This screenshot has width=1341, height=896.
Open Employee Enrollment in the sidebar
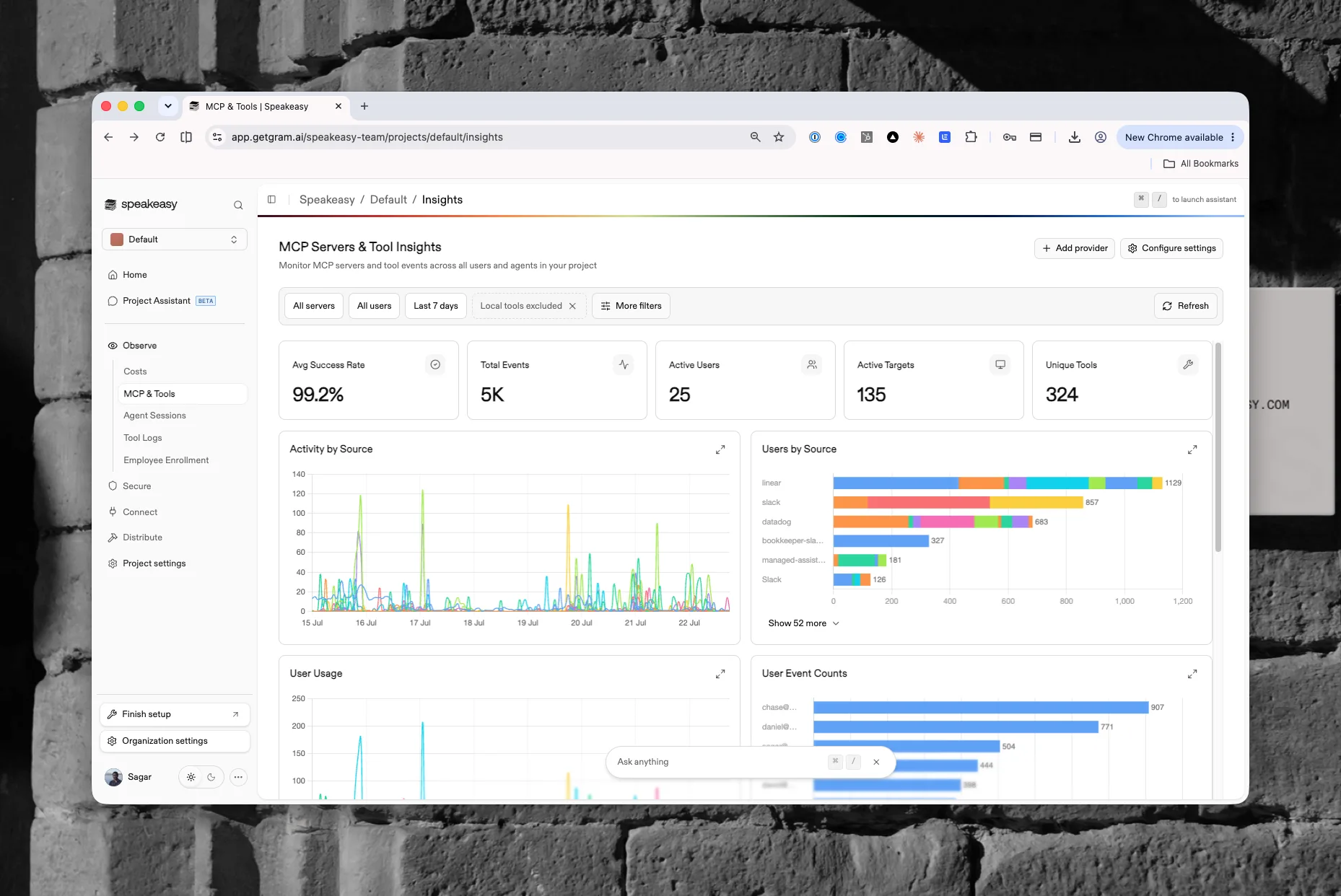[166, 460]
